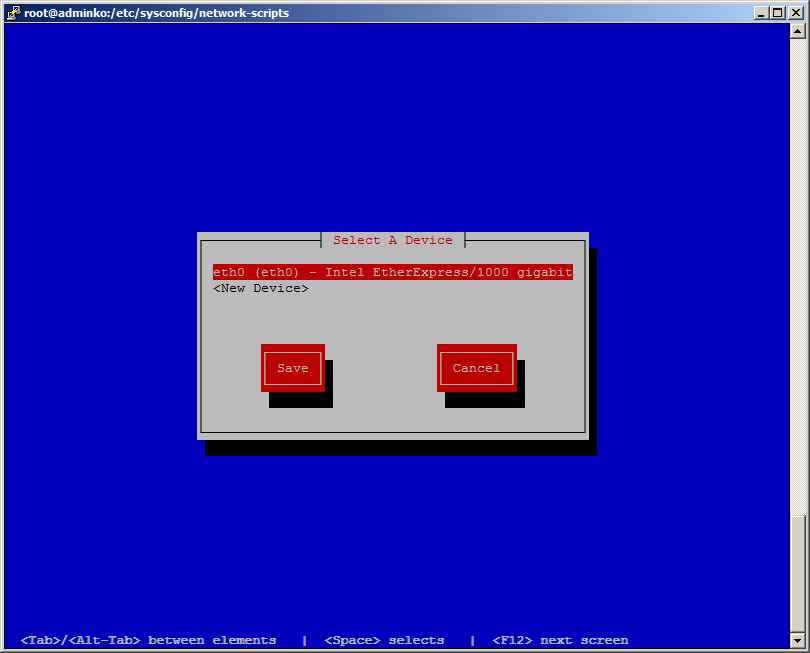The image size is (810, 653).
Task: Choose the <New Device> entry
Action: (261, 288)
